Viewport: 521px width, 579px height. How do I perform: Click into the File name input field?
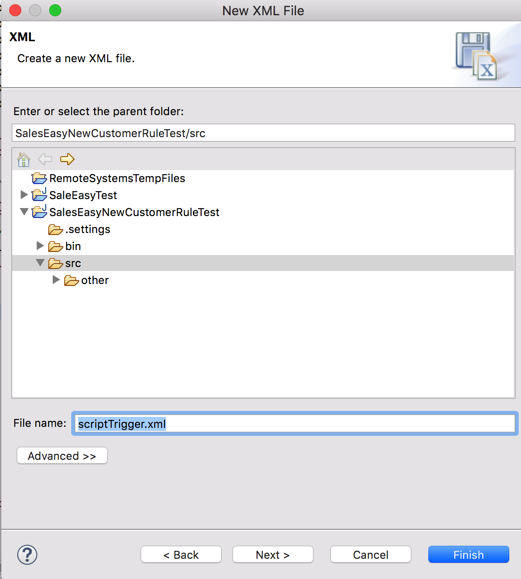pos(295,424)
